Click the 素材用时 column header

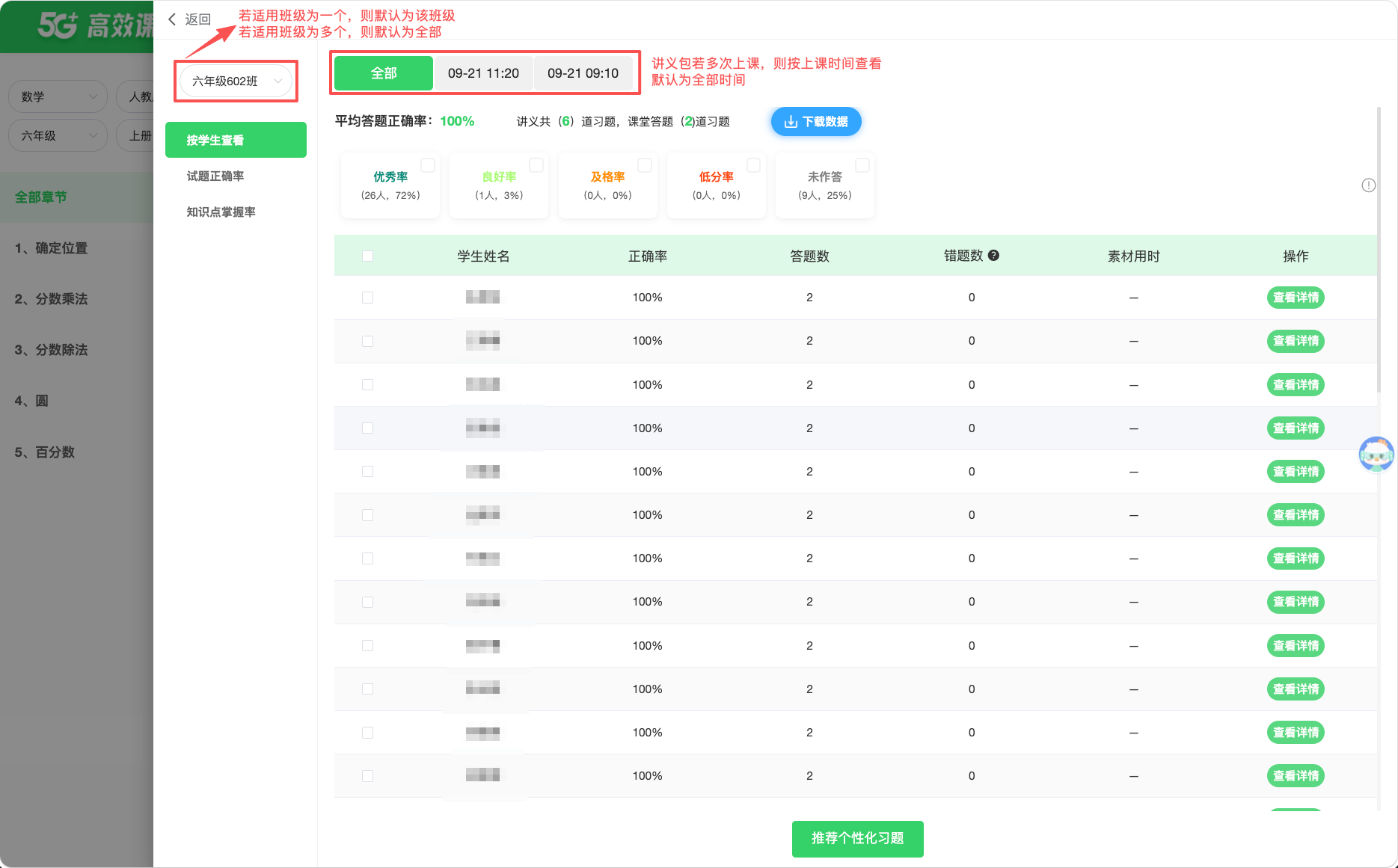(x=1134, y=256)
